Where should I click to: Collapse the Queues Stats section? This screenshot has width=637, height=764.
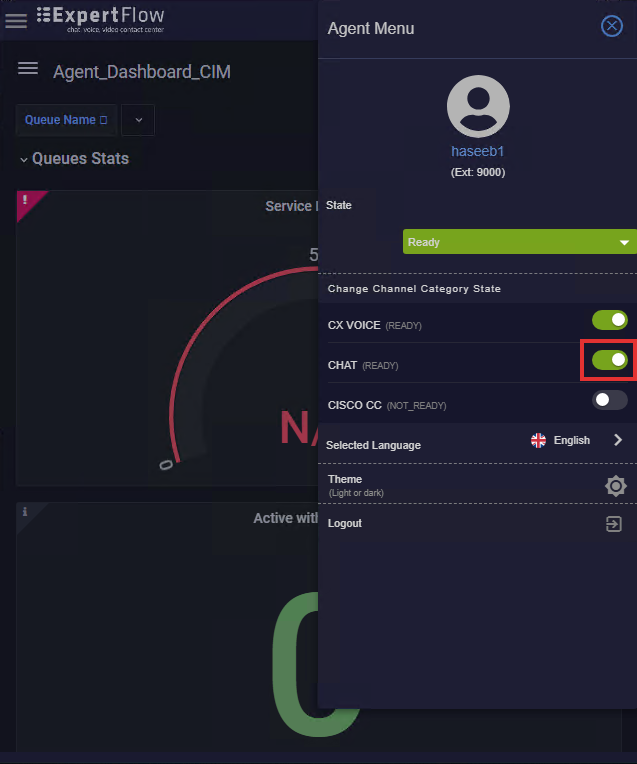(x=23, y=159)
